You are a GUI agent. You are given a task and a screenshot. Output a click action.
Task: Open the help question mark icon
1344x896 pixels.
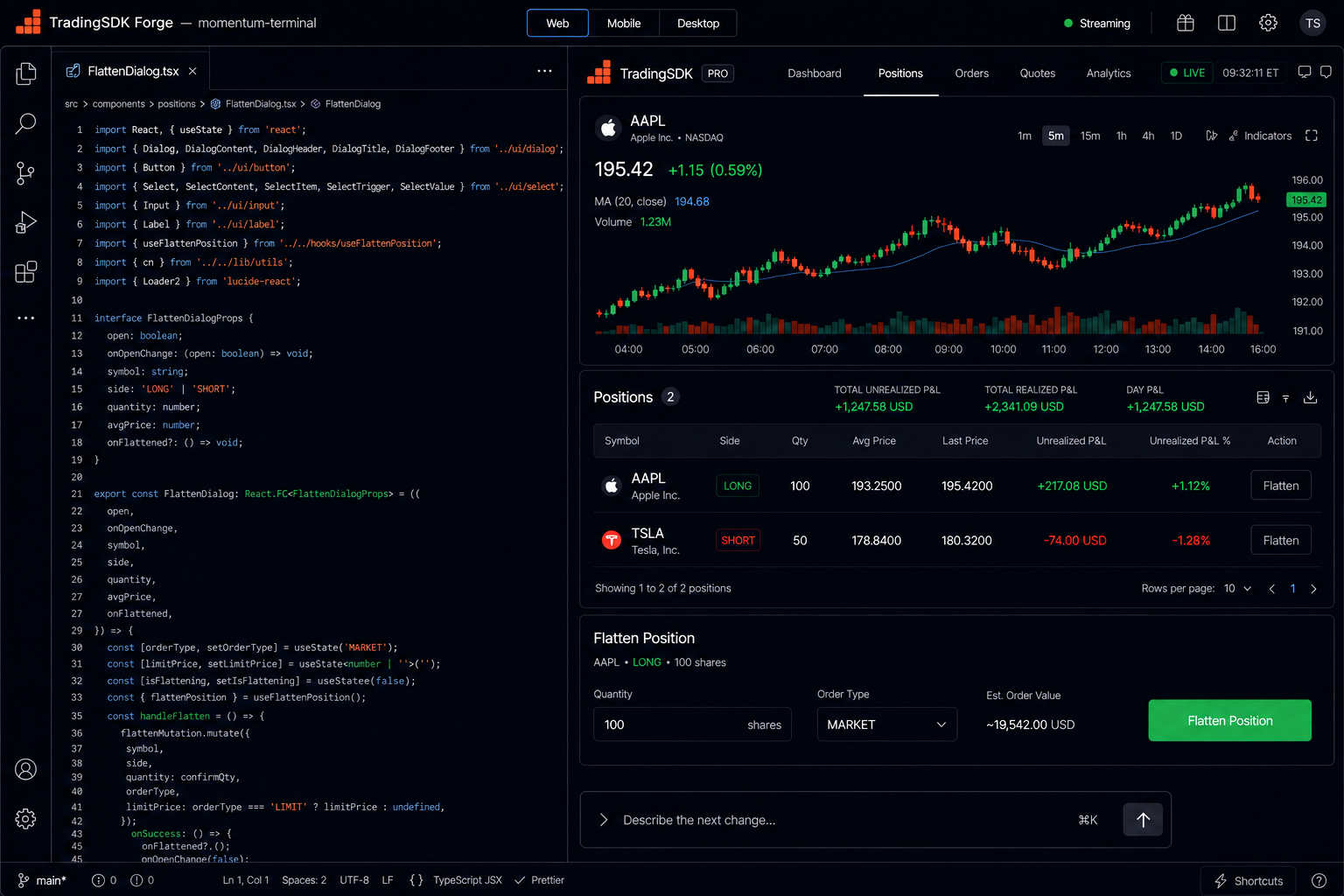(1319, 880)
